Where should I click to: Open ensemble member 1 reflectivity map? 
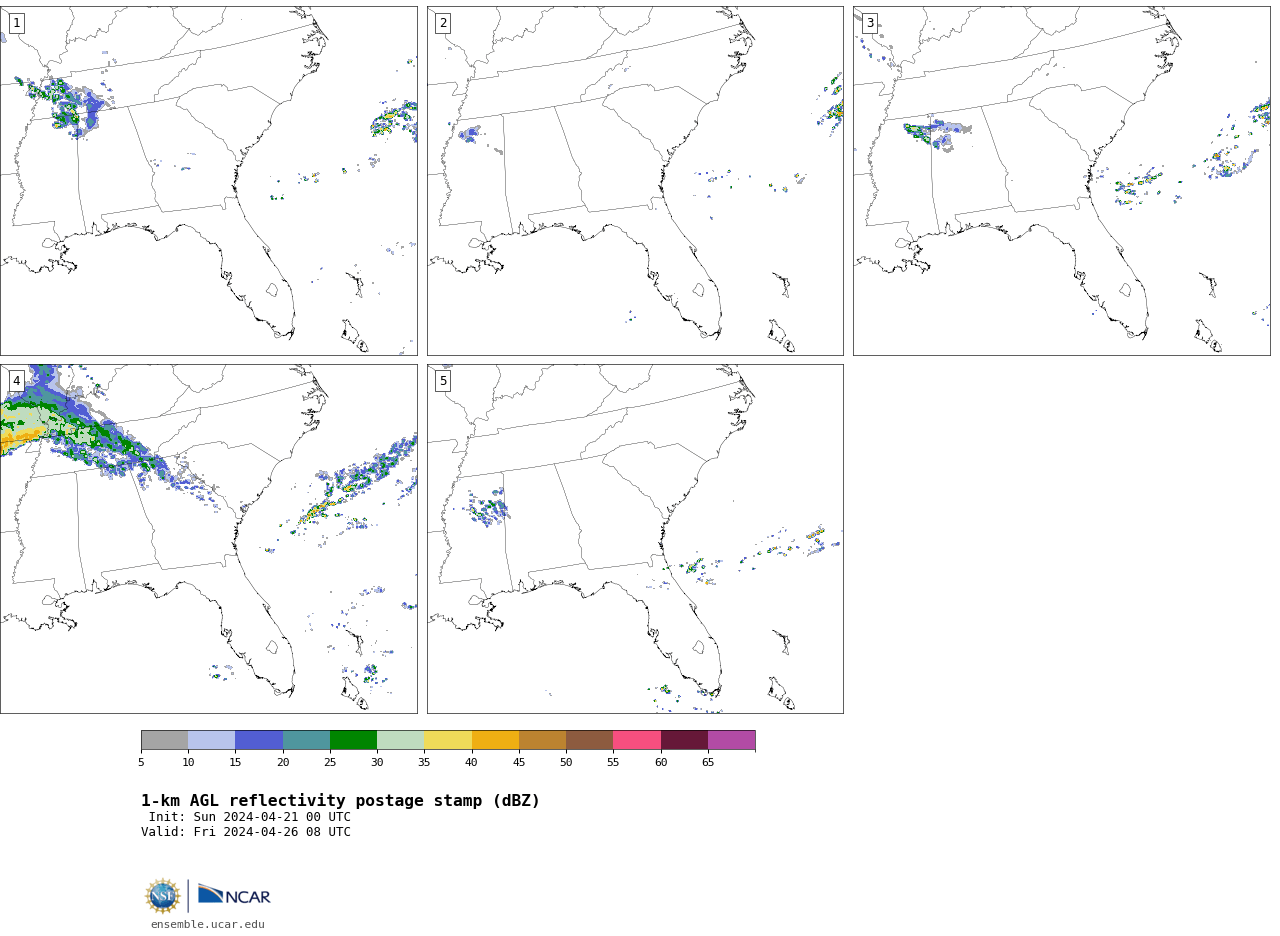point(208,181)
